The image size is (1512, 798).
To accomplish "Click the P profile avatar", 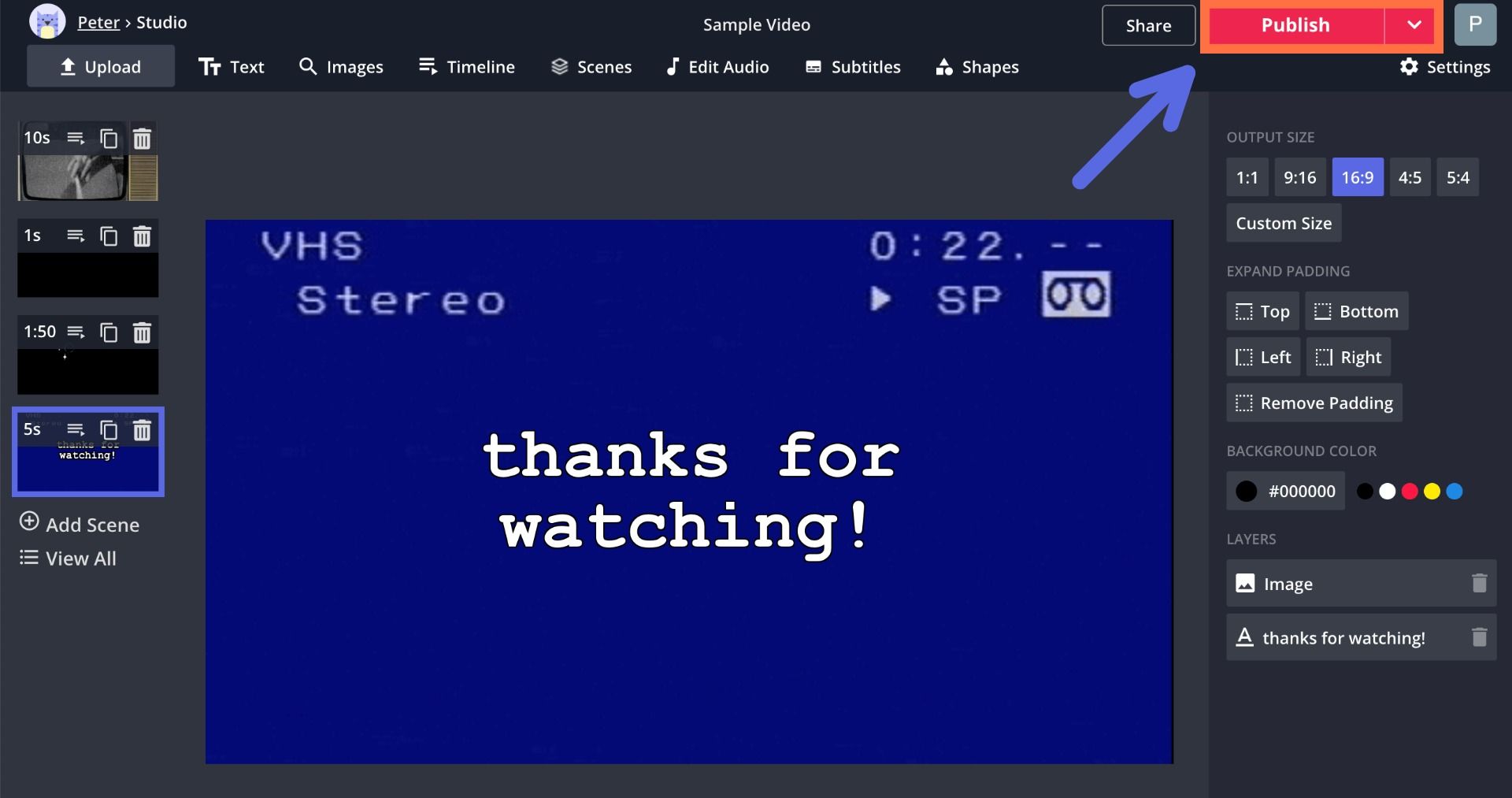I will click(x=1474, y=24).
